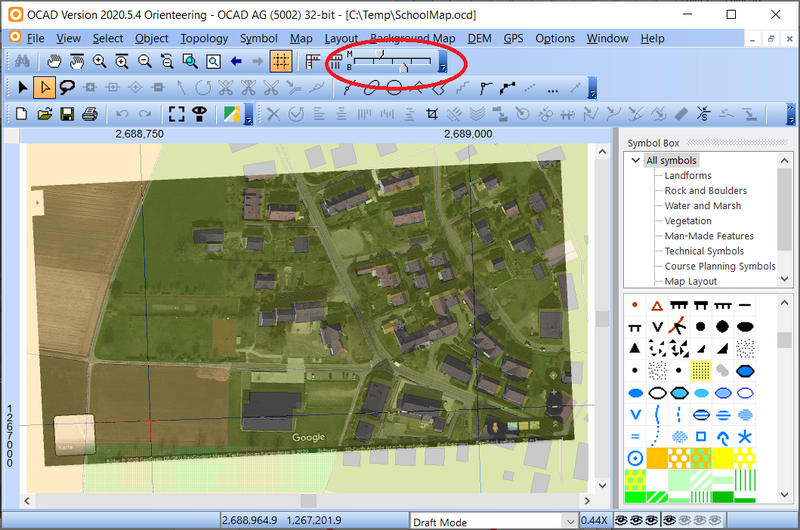
Task: Activate the outlined Edit Point arrow tool
Action: pyautogui.click(x=44, y=88)
